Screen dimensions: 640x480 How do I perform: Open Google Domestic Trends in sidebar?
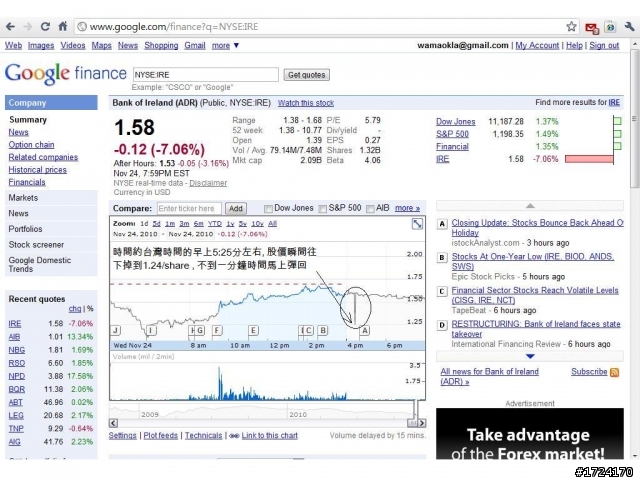coord(51,264)
